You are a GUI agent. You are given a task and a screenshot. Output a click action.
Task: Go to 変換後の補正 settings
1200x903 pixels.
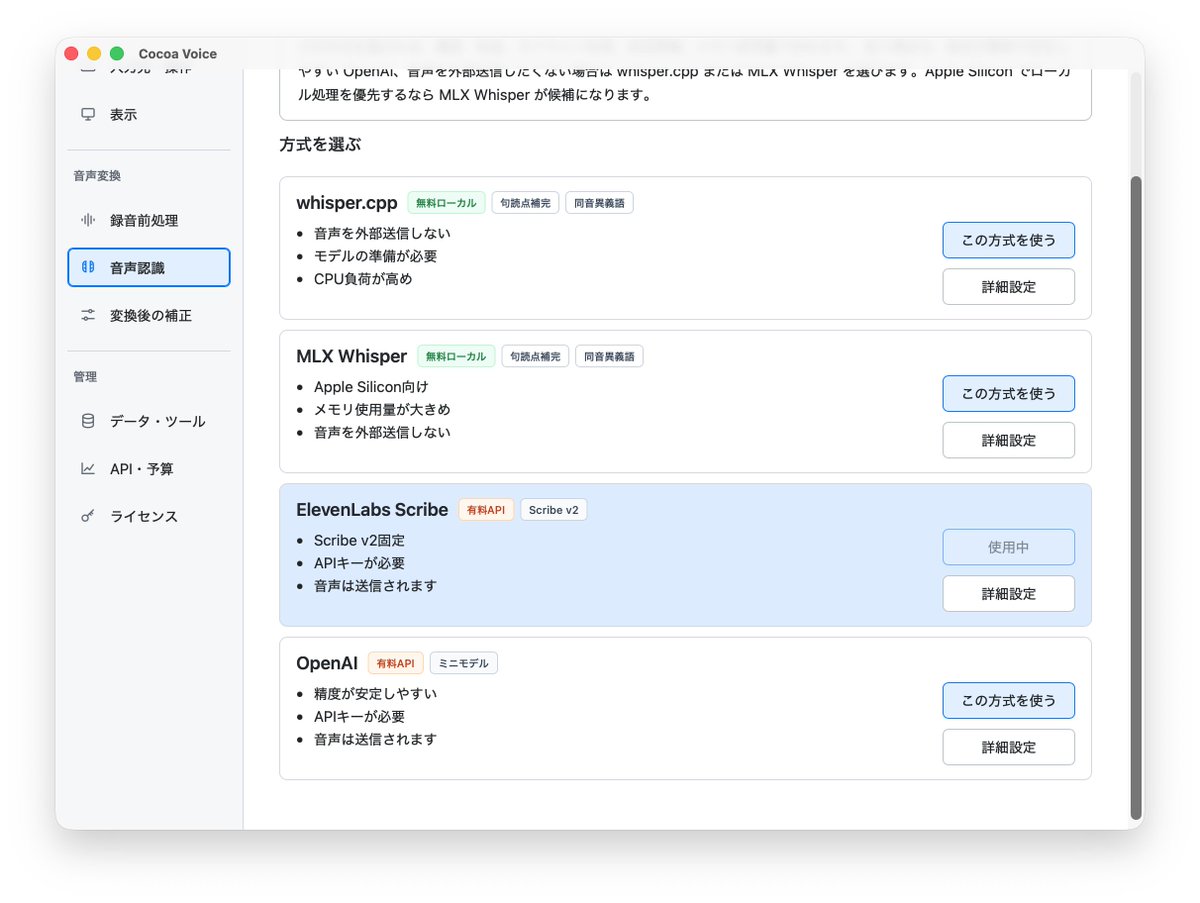click(149, 315)
